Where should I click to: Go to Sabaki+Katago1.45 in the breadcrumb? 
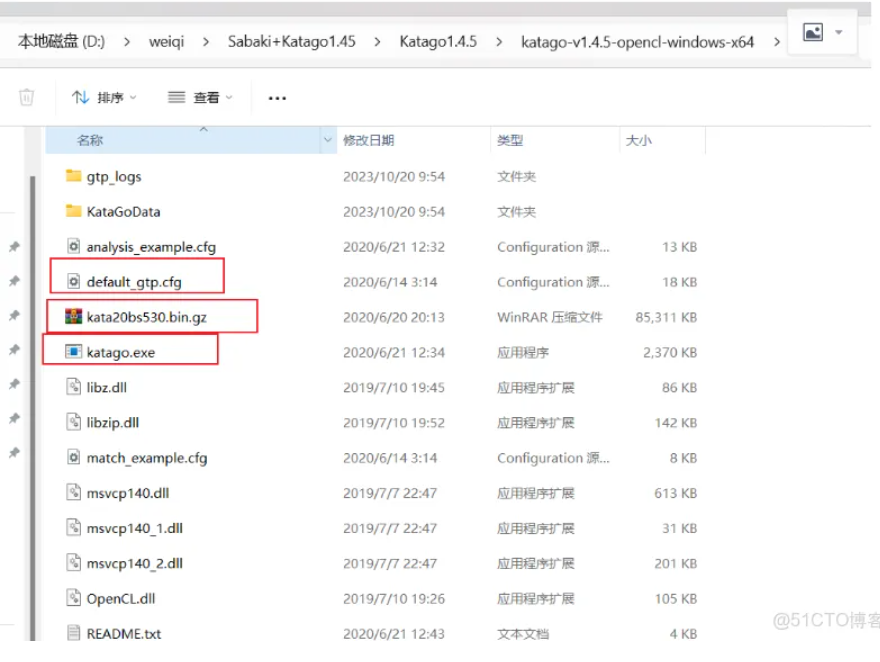[291, 42]
